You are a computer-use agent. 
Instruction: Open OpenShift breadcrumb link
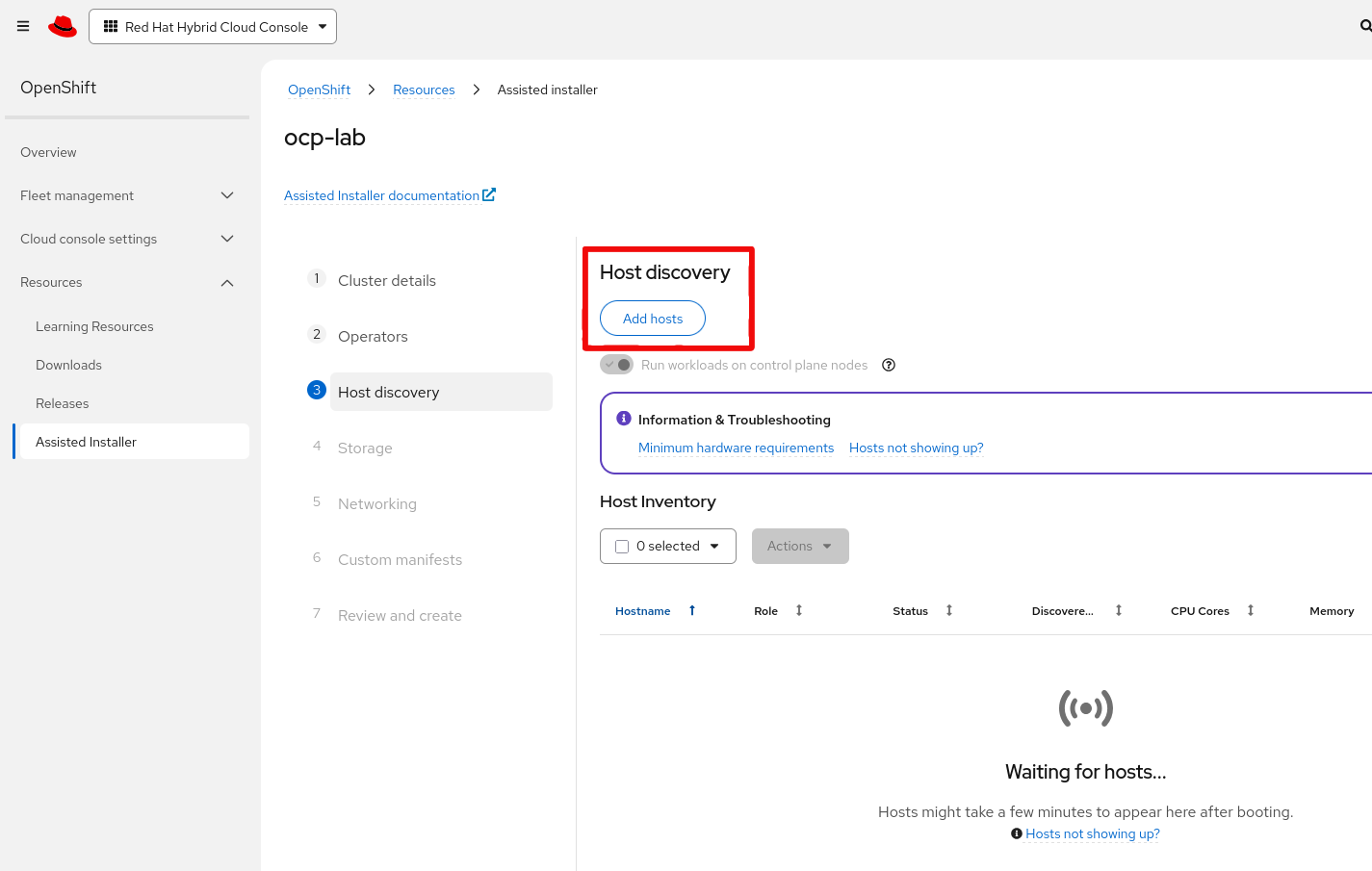[x=319, y=90]
